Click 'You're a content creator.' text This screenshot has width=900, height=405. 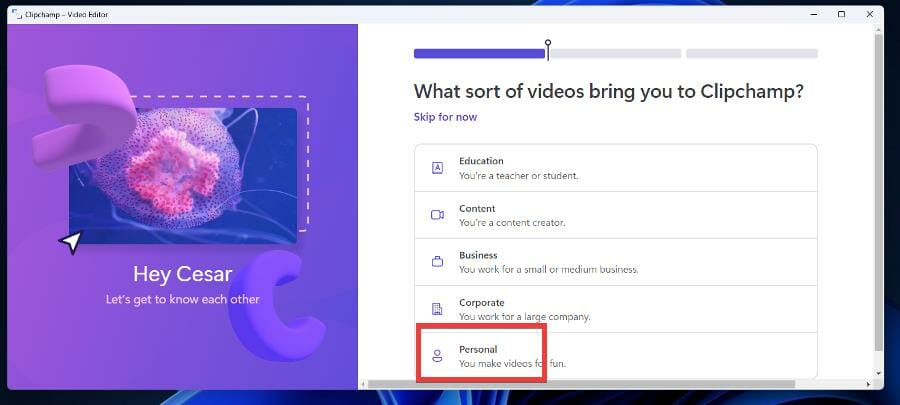point(512,223)
